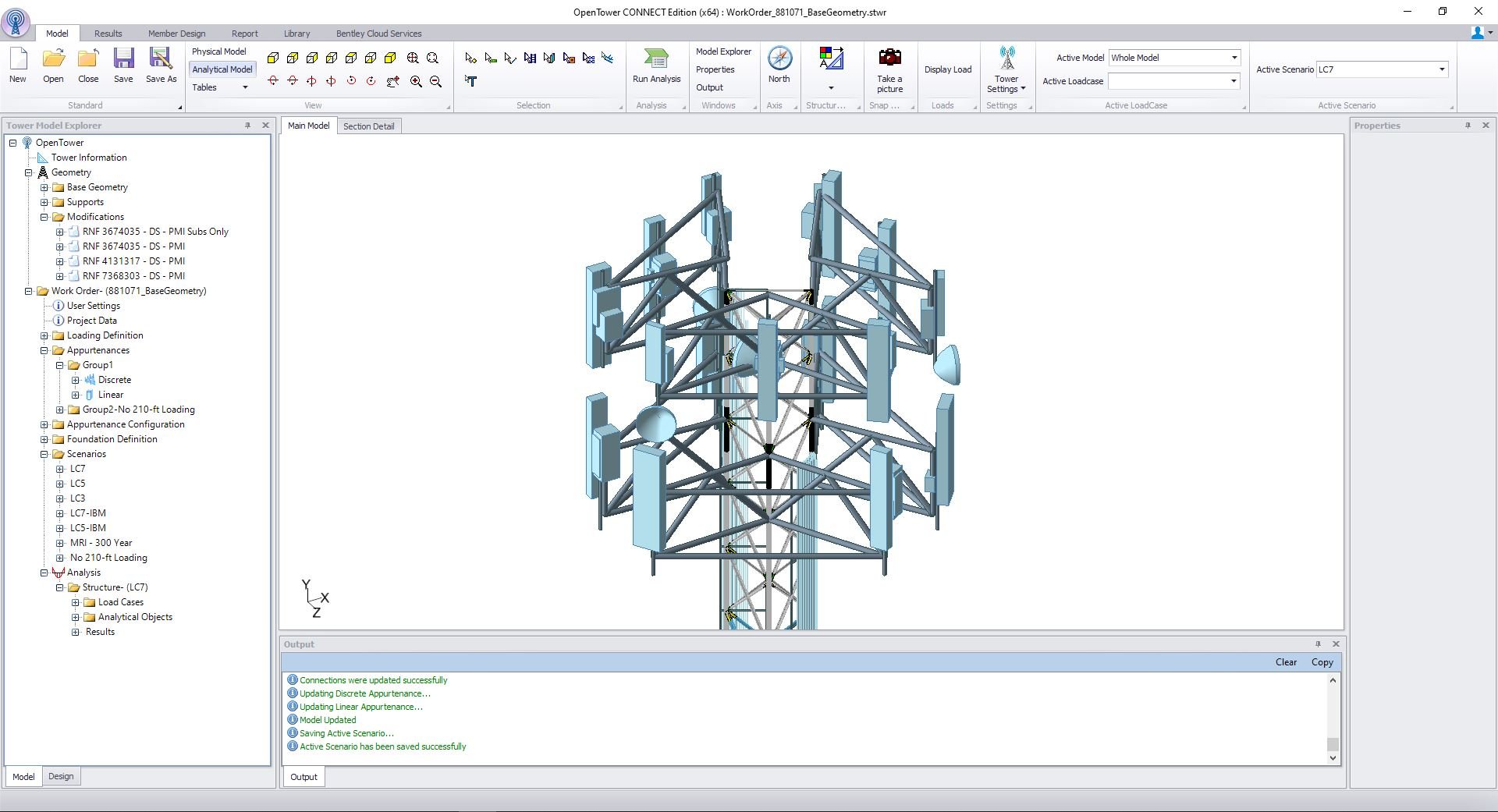The image size is (1498, 812).
Task: Click the Save As icon
Action: 161,59
